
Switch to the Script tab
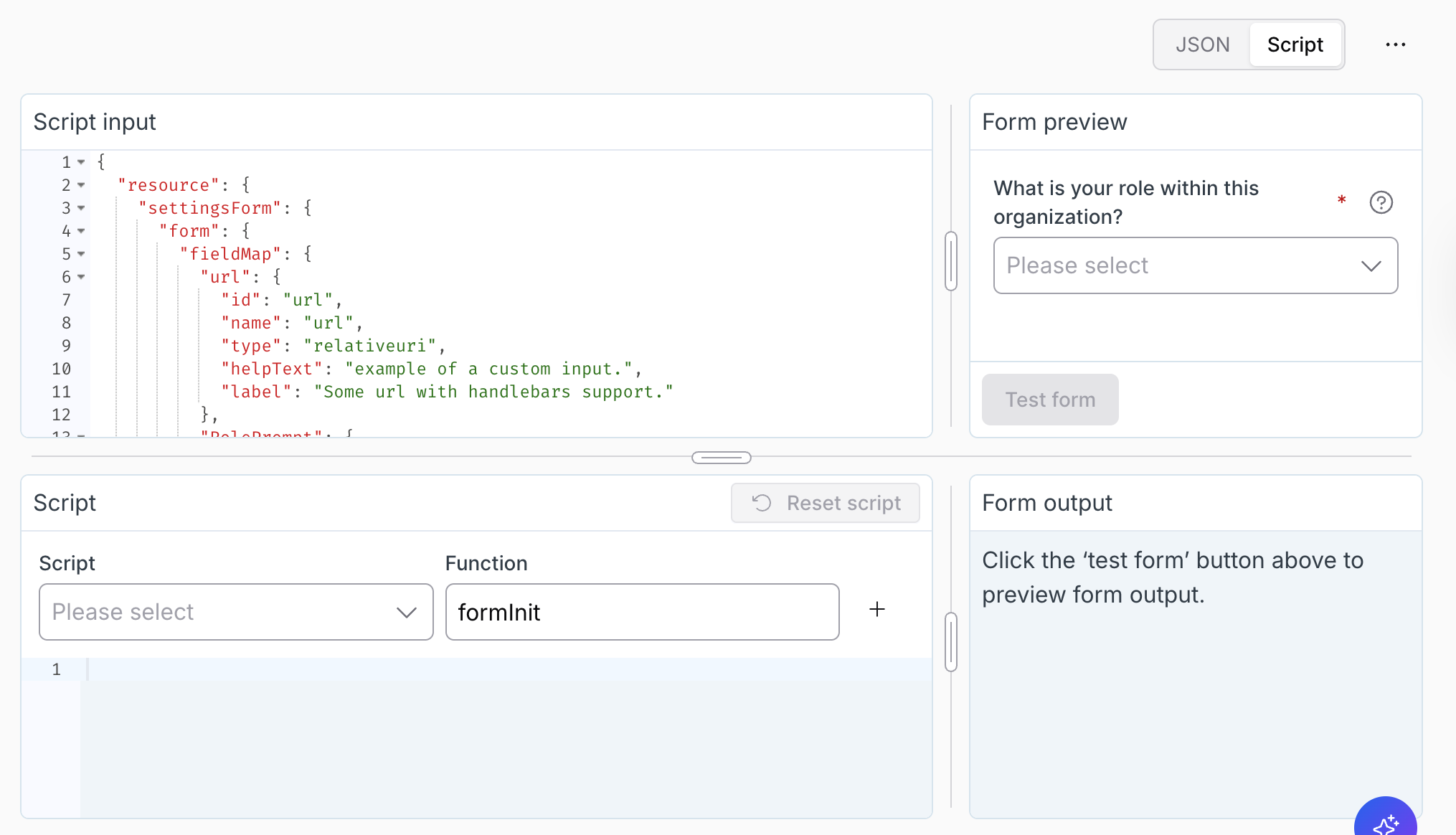click(1295, 44)
